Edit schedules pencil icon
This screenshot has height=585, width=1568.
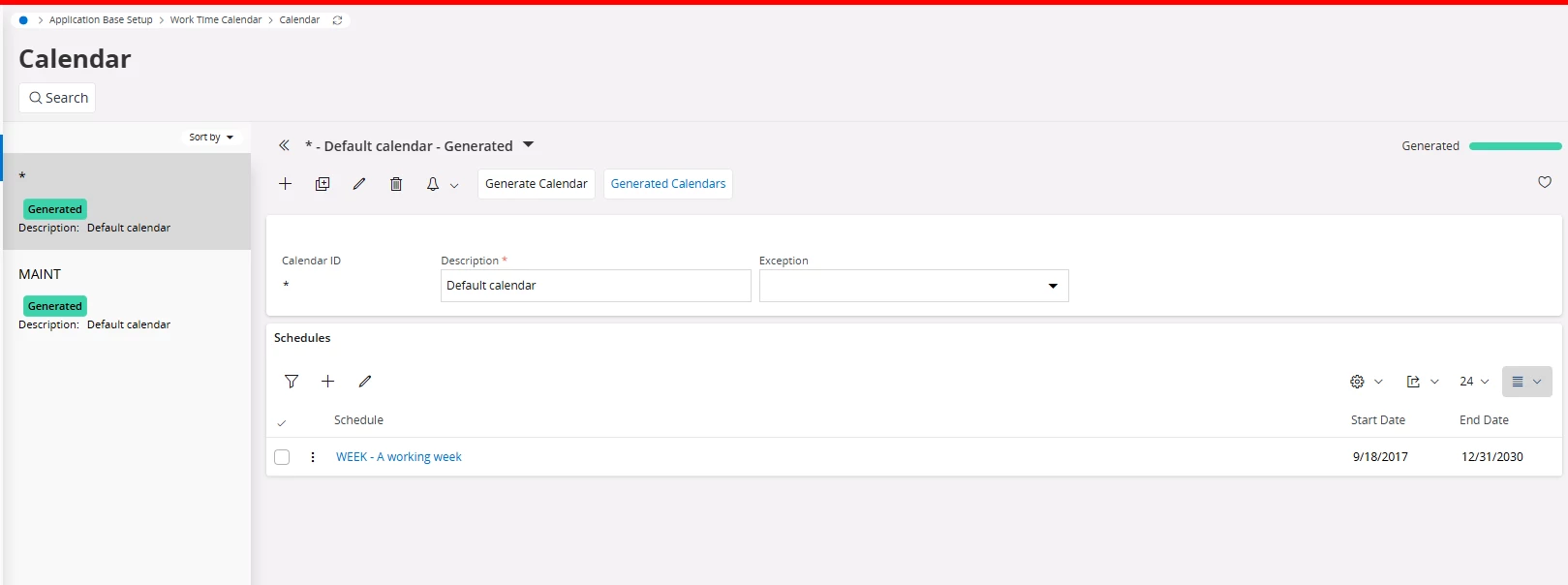[x=365, y=382]
